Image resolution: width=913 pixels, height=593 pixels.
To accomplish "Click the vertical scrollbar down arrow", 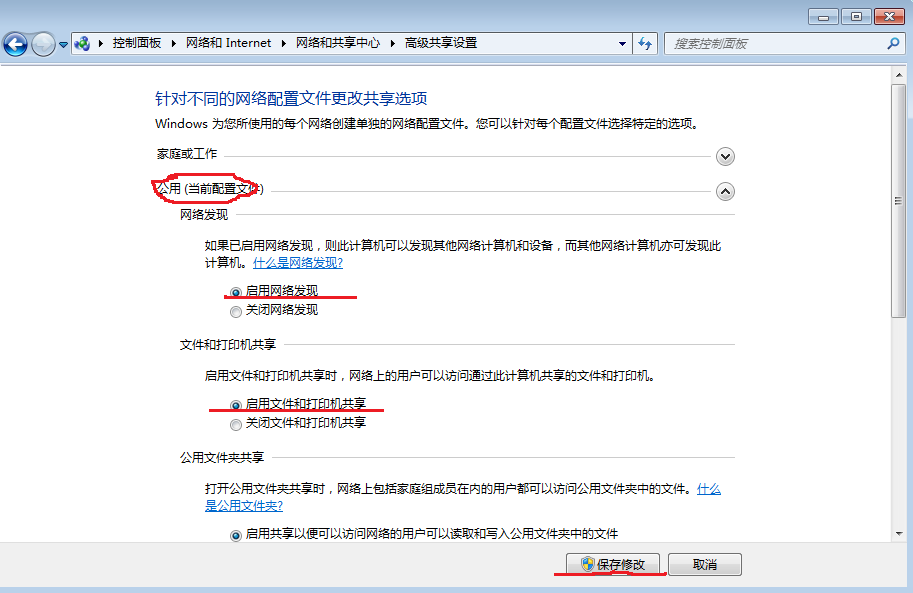I will tap(898, 535).
